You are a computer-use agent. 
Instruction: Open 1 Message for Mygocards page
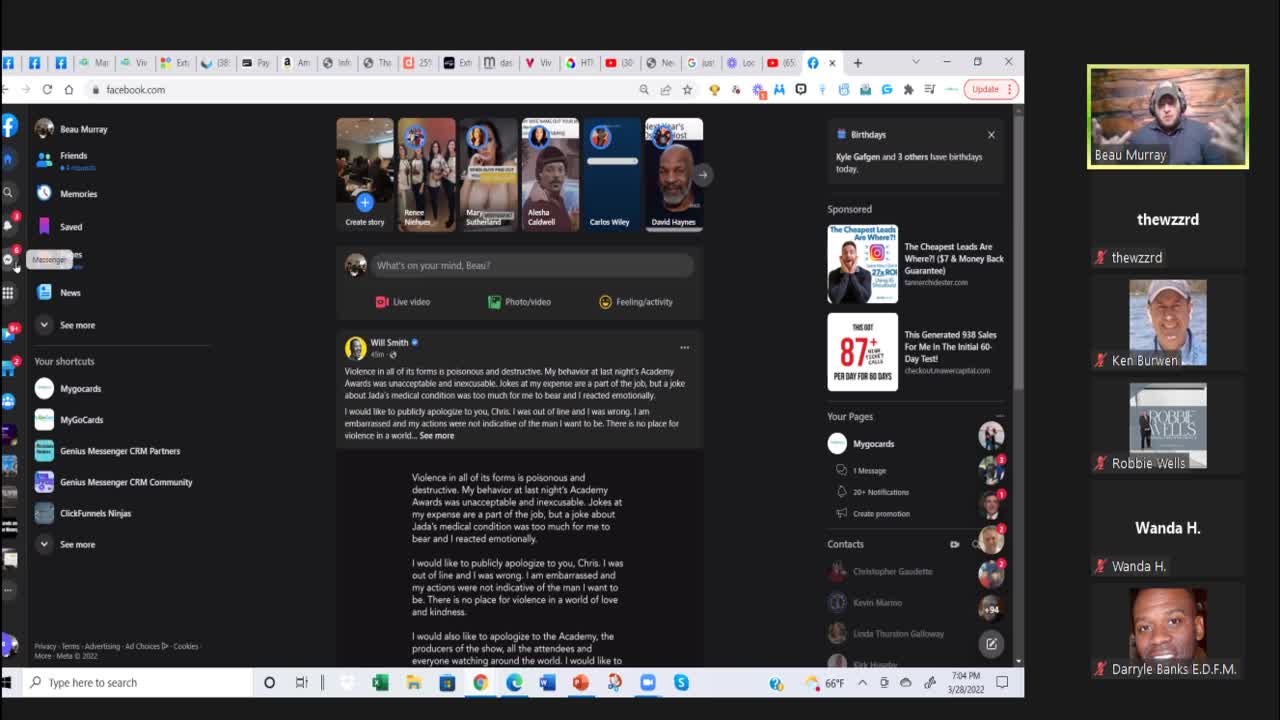(869, 471)
